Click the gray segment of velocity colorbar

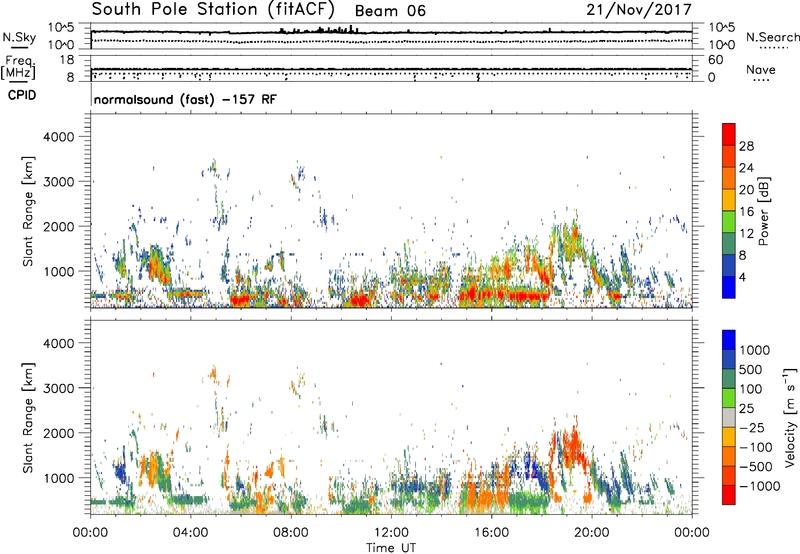(729, 417)
